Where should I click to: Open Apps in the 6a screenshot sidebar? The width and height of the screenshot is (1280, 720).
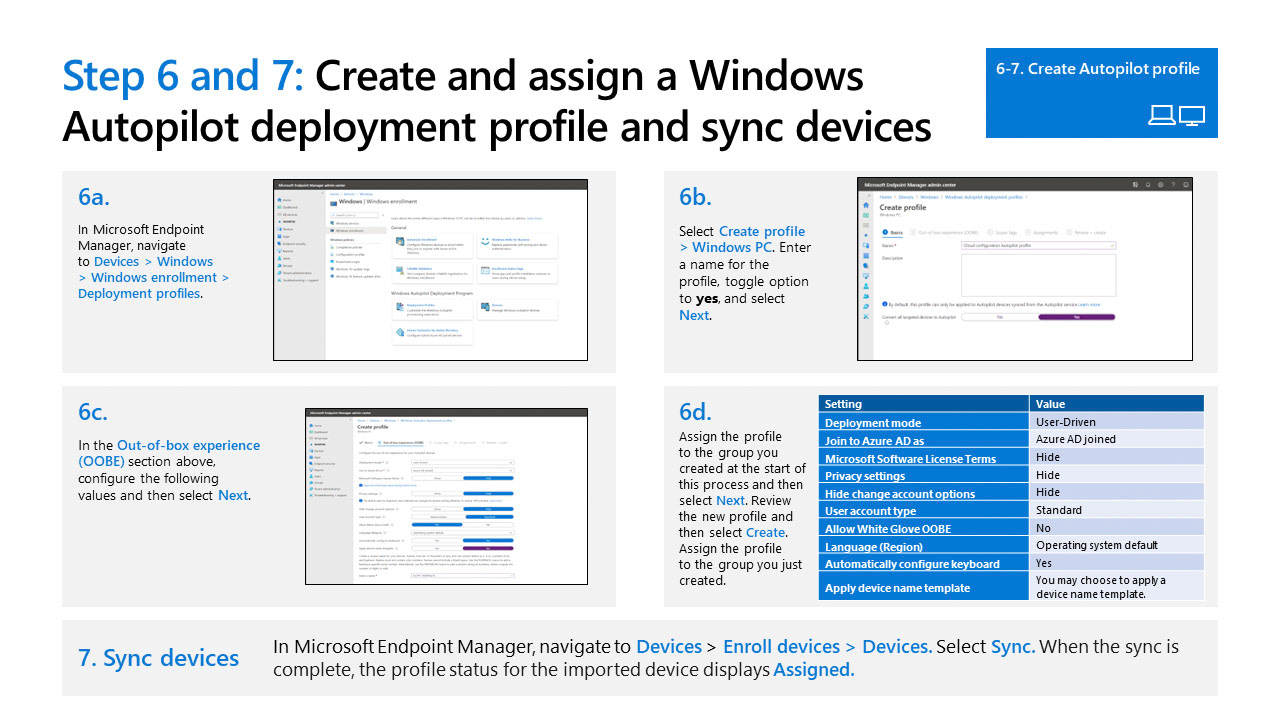(284, 236)
